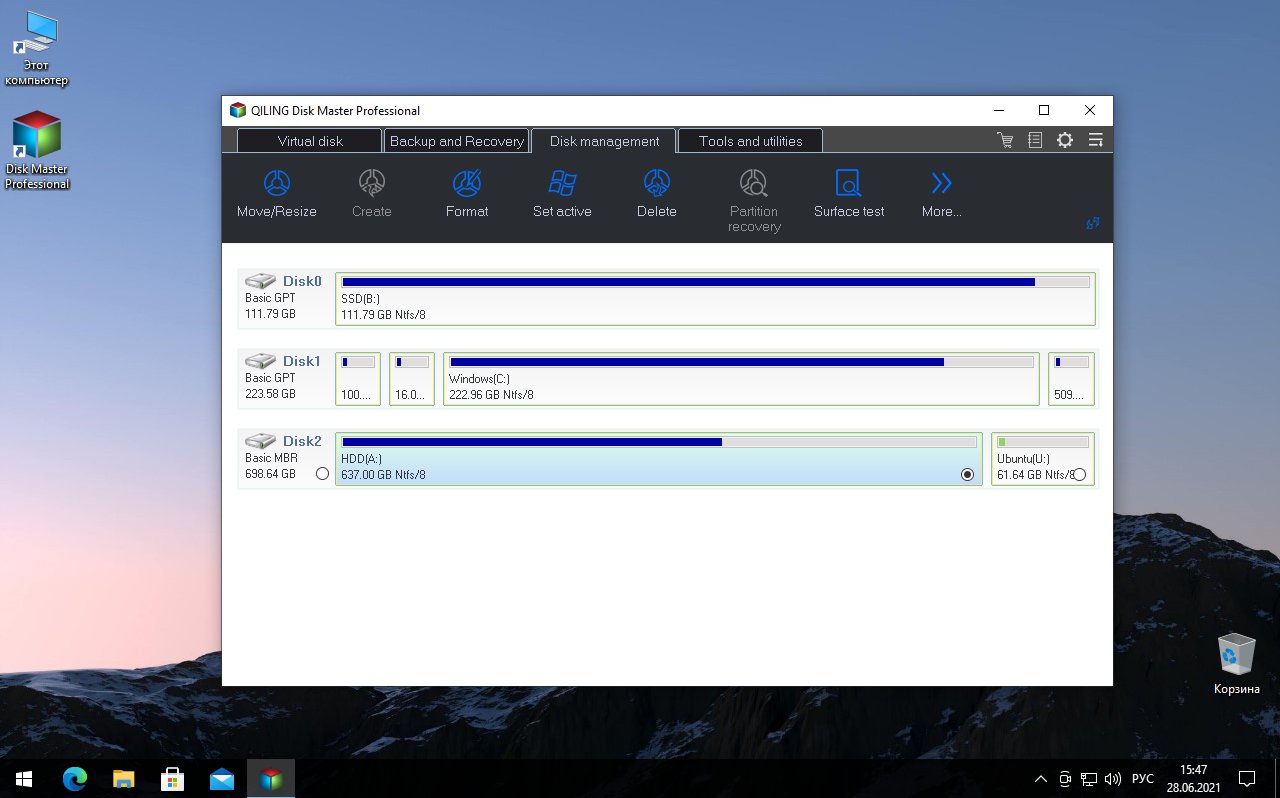
Task: Open the Backup and Recovery tab
Action: click(x=457, y=141)
